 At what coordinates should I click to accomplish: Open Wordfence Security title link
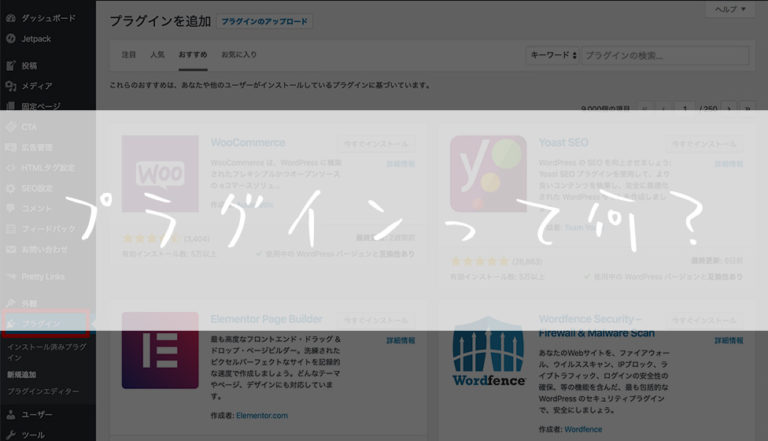tap(597, 326)
